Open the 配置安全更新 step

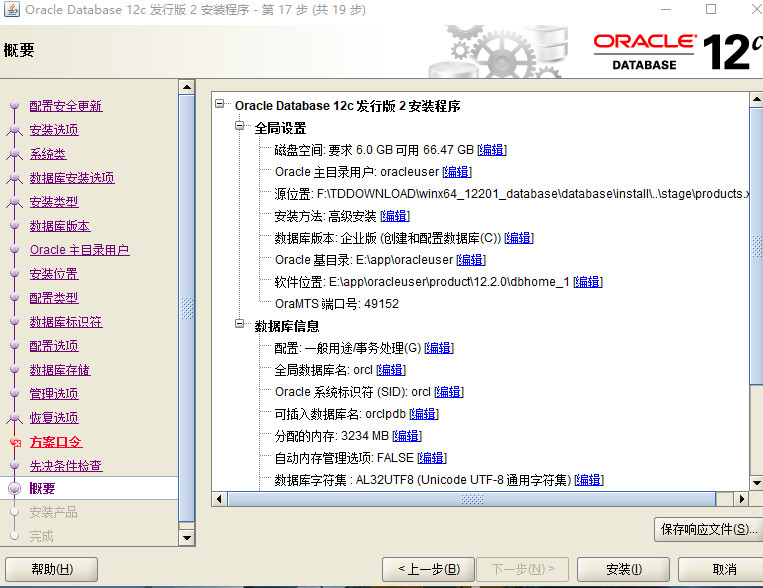pyautogui.click(x=66, y=106)
